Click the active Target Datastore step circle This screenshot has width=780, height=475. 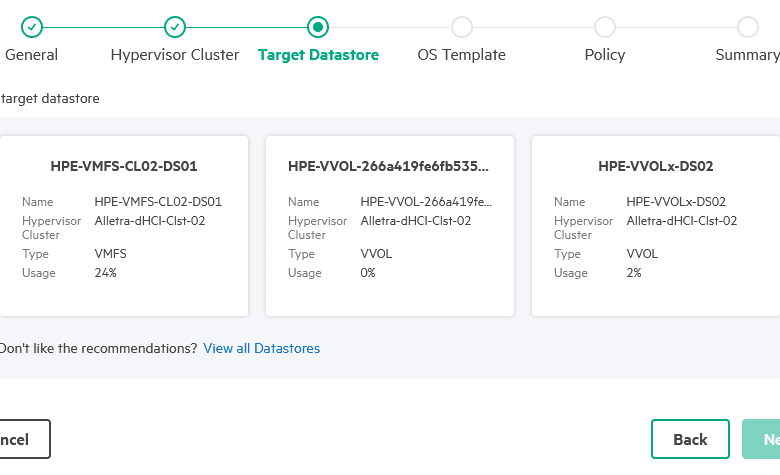tap(318, 27)
